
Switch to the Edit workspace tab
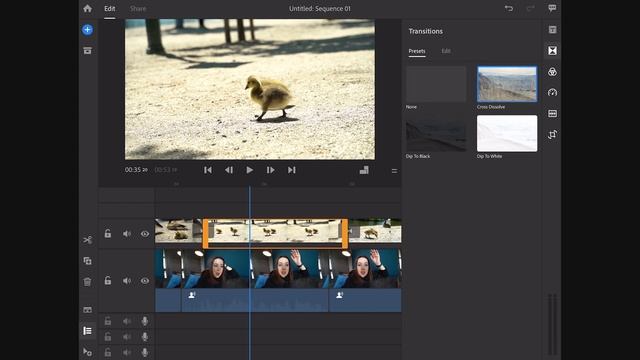click(109, 9)
